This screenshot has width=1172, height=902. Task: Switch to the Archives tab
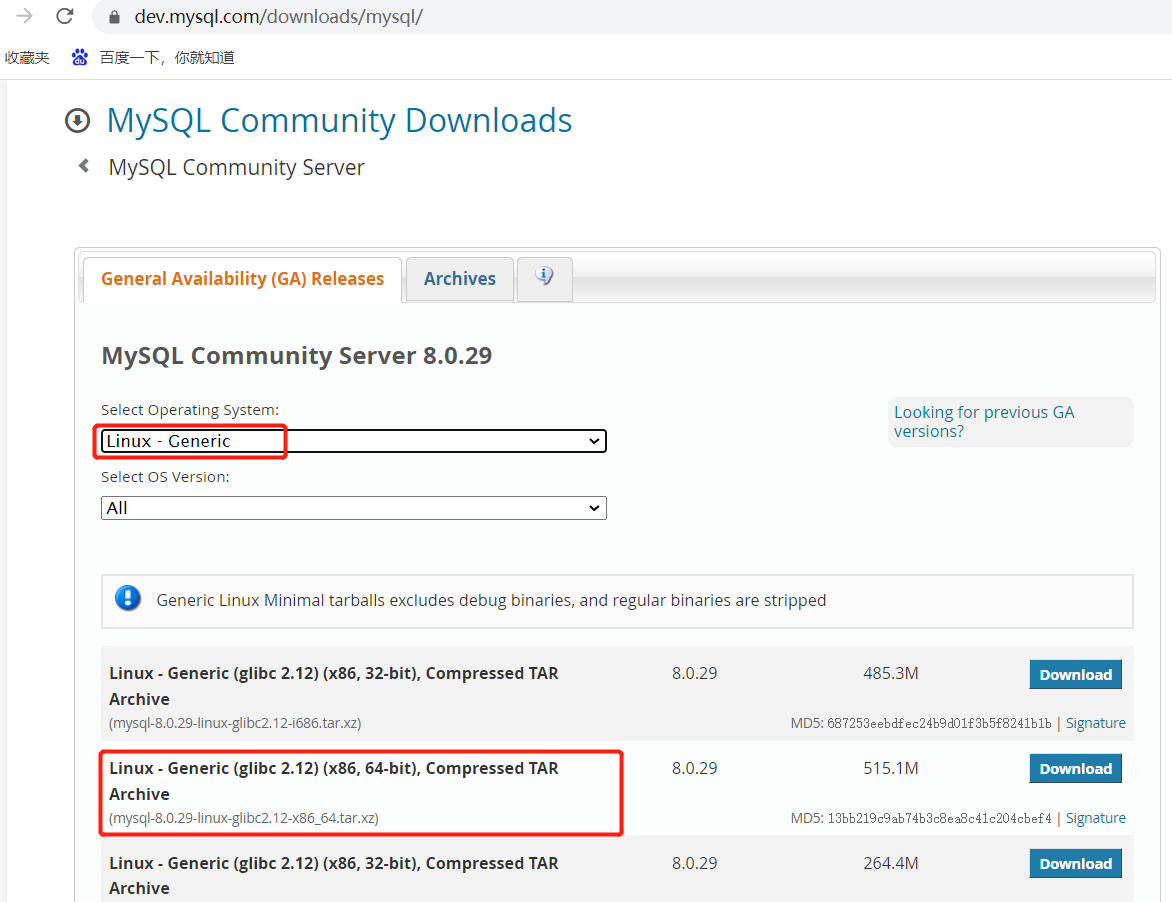tap(460, 279)
